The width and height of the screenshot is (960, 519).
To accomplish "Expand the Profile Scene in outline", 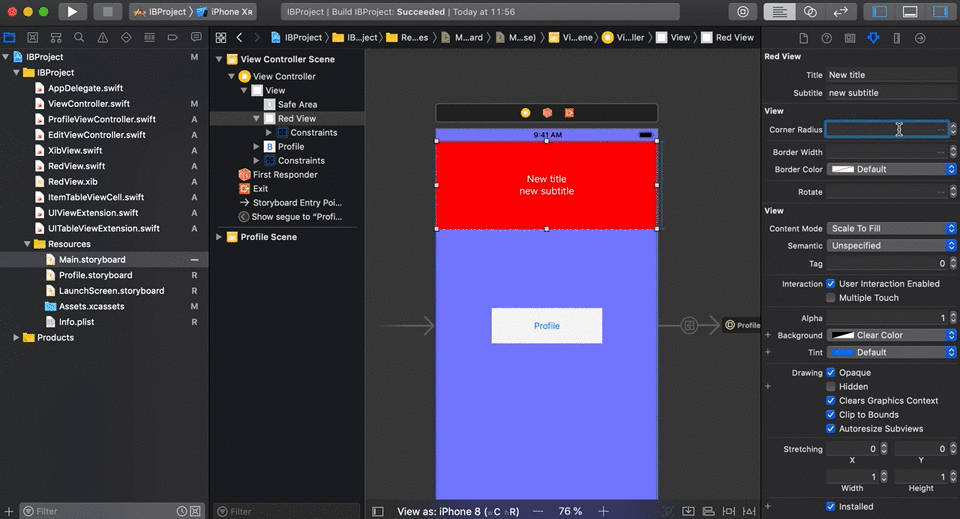I will tap(219, 237).
